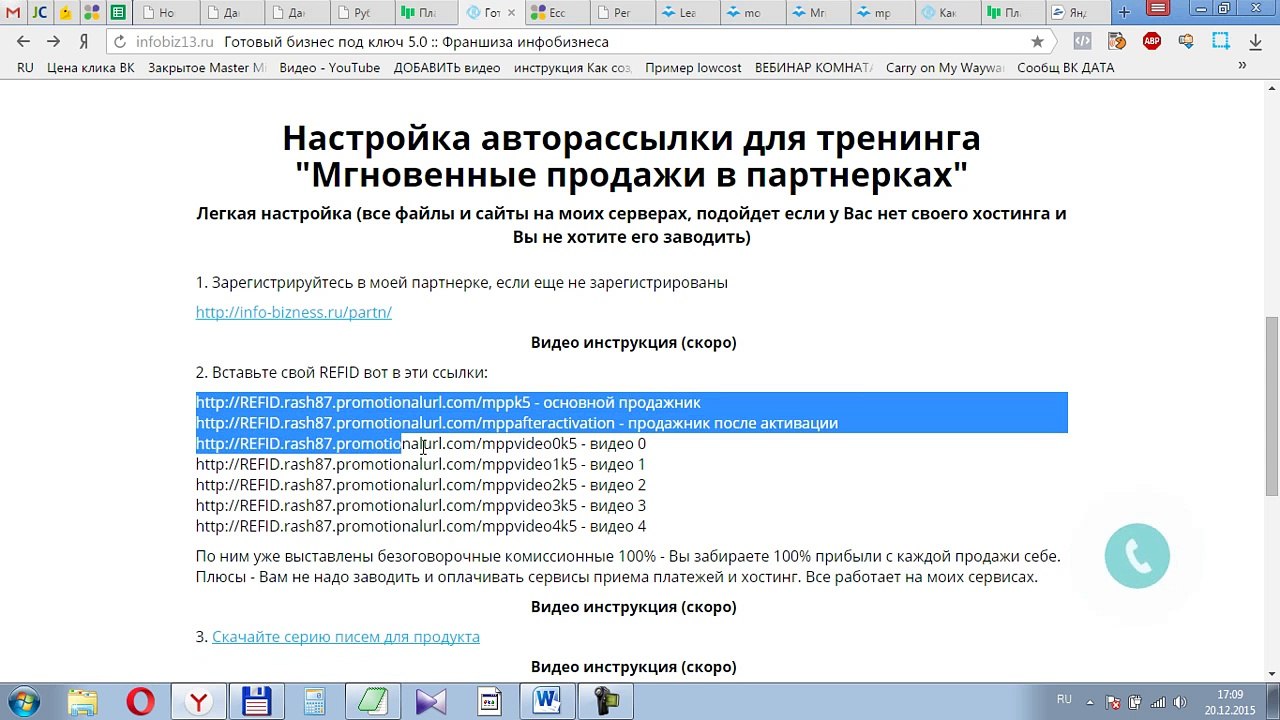Switch to the pinned Gmail tab

tap(13, 13)
